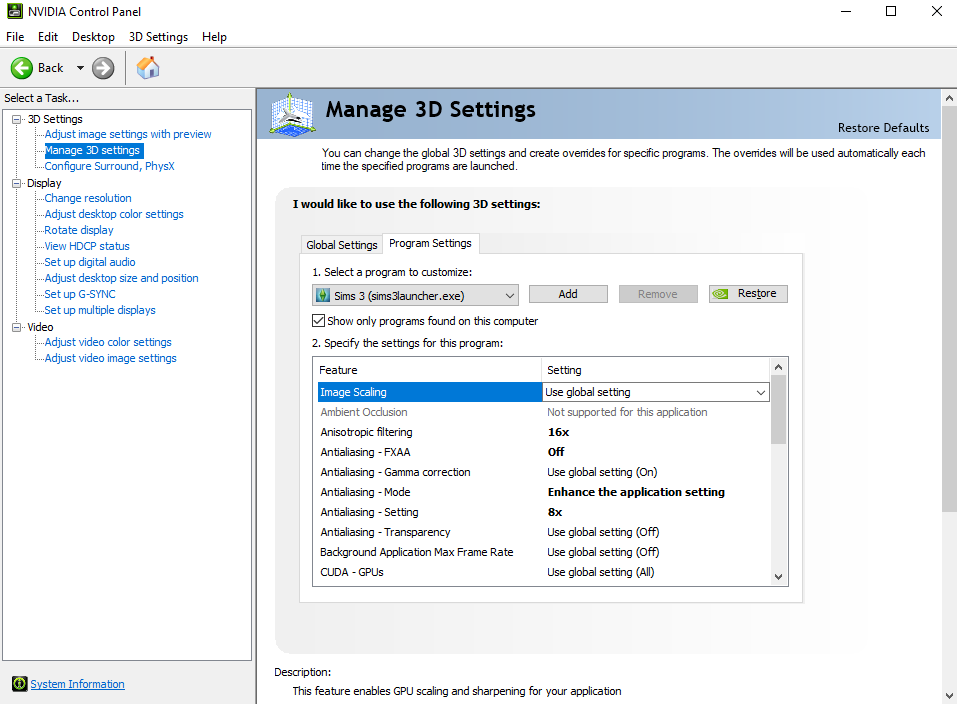Select the CUDA - GPUs row
957x704 pixels.
click(x=543, y=572)
